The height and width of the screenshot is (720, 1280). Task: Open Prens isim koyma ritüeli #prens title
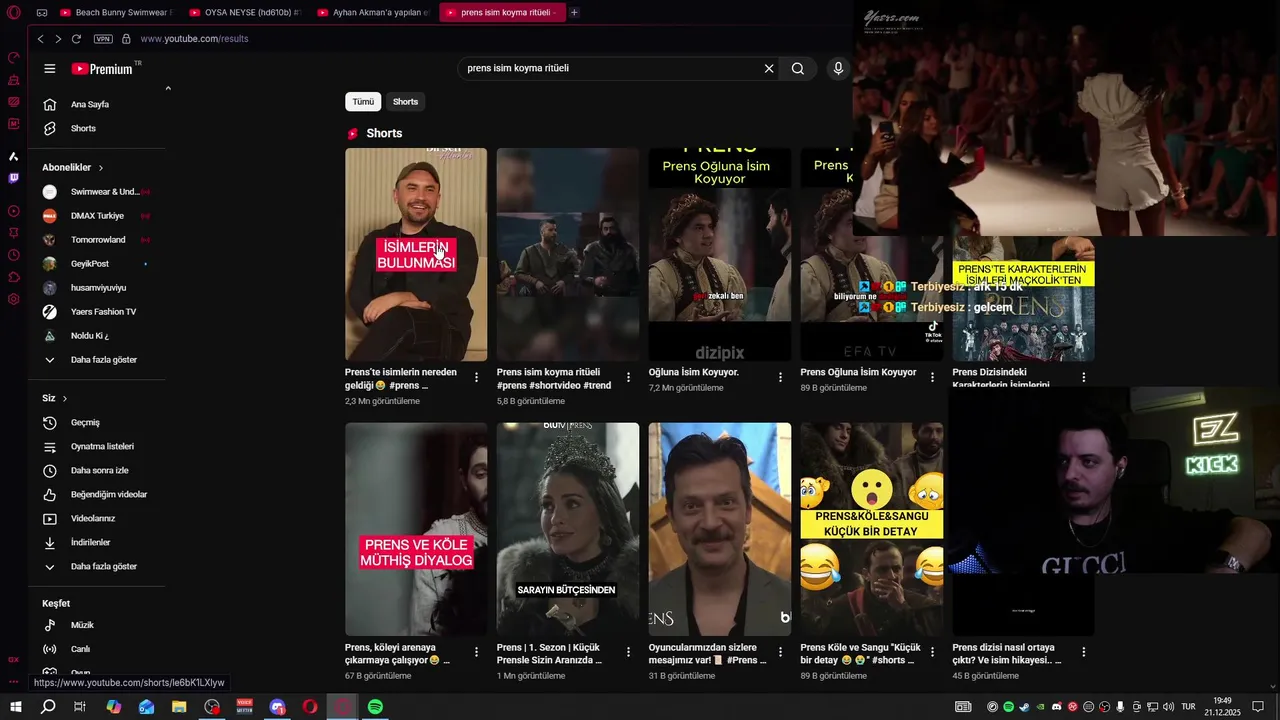554,379
